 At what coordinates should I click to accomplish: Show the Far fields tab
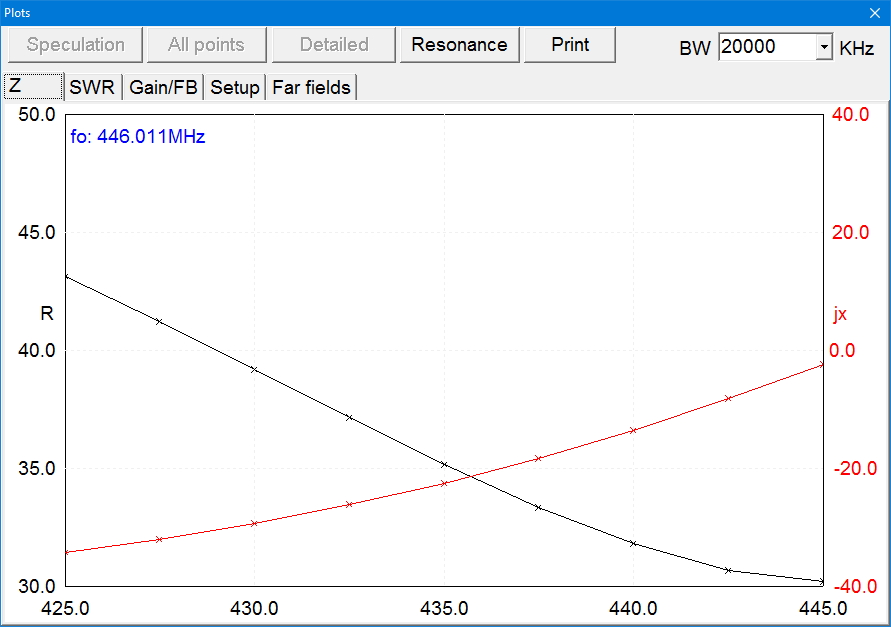tap(311, 88)
